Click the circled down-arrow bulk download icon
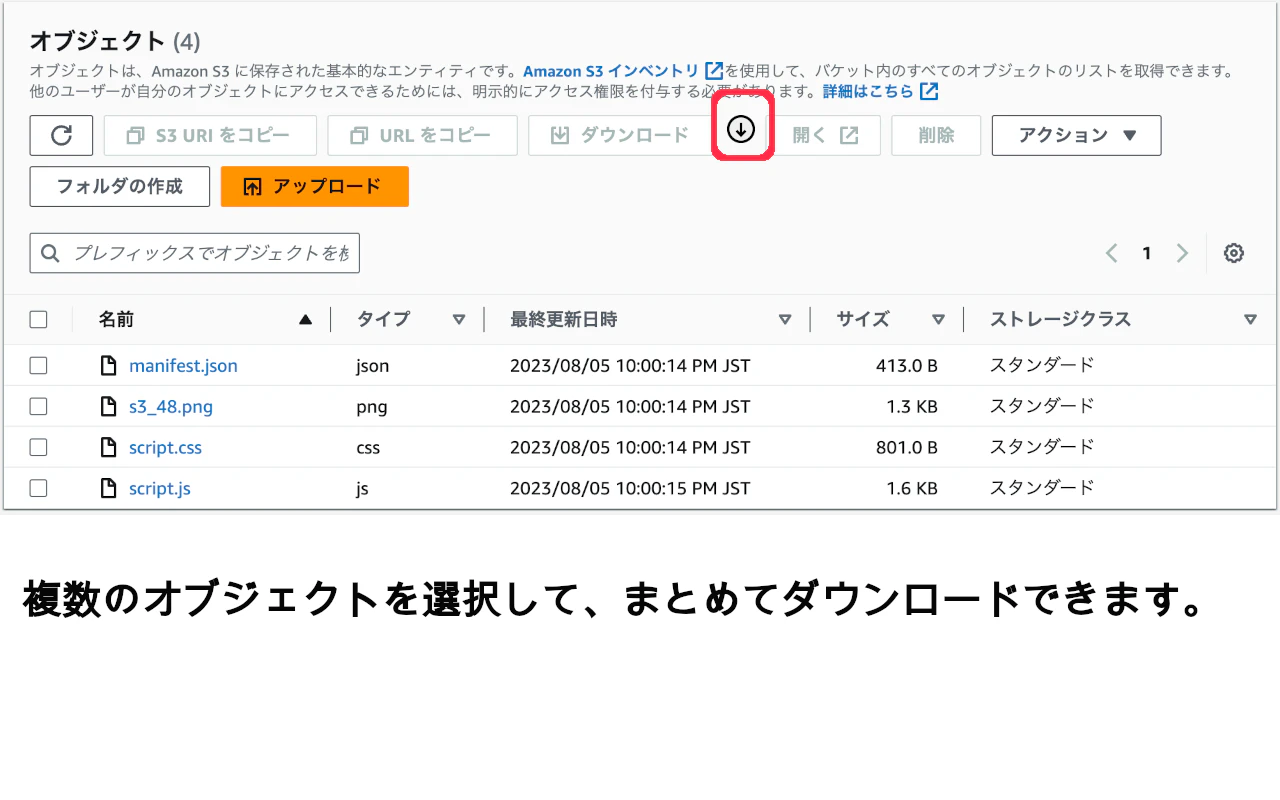1280x800 pixels. pos(741,129)
